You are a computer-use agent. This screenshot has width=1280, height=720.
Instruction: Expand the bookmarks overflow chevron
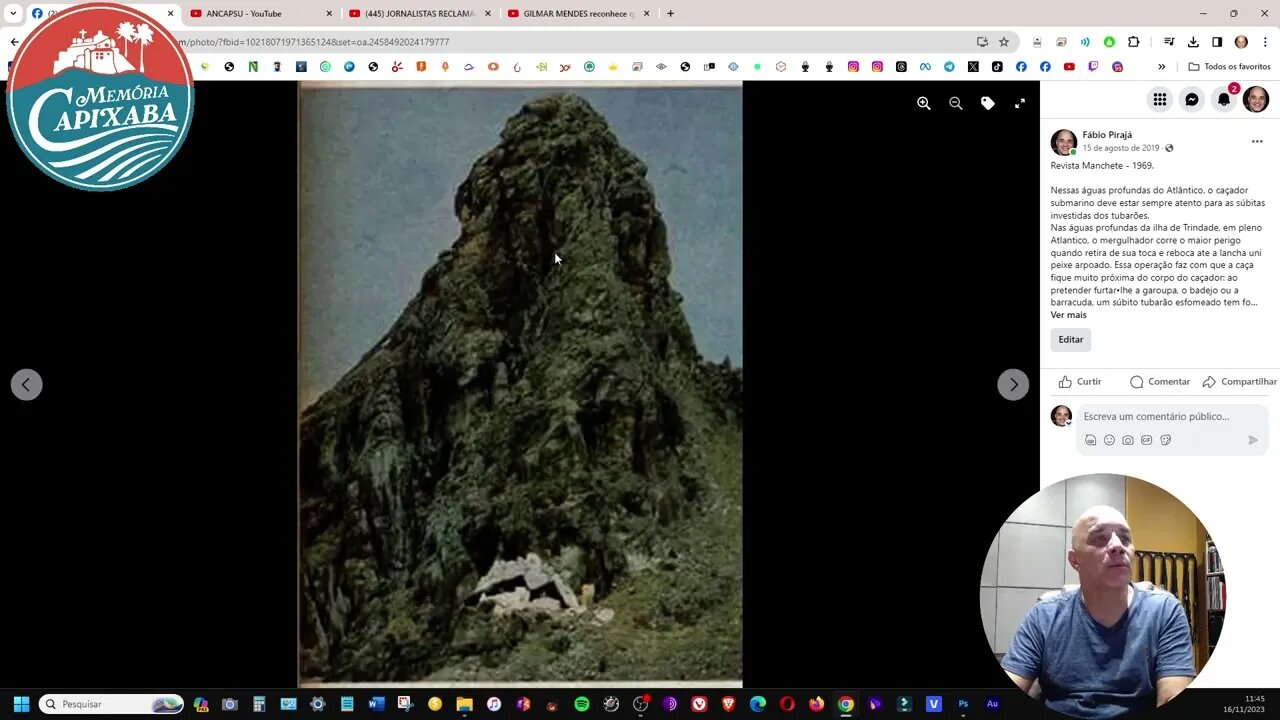[x=1161, y=67]
